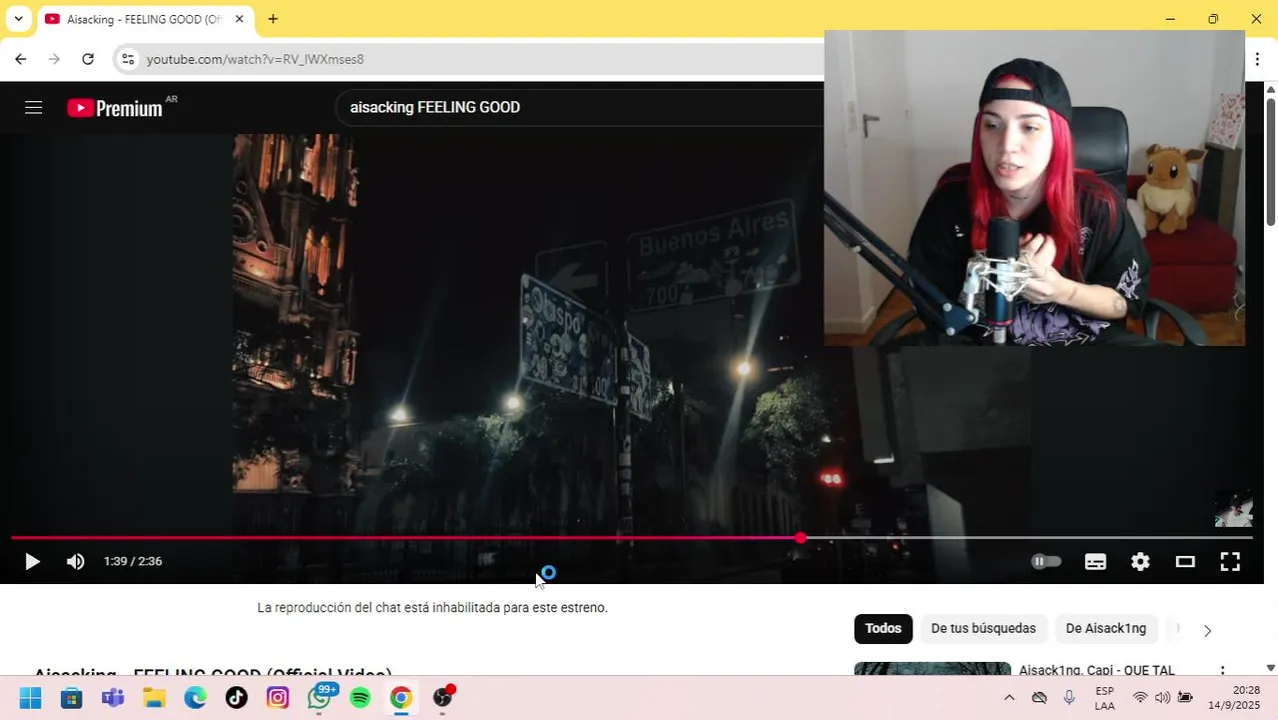
Task: Open the suggested QUE TAL video thumbnail
Action: point(932,668)
